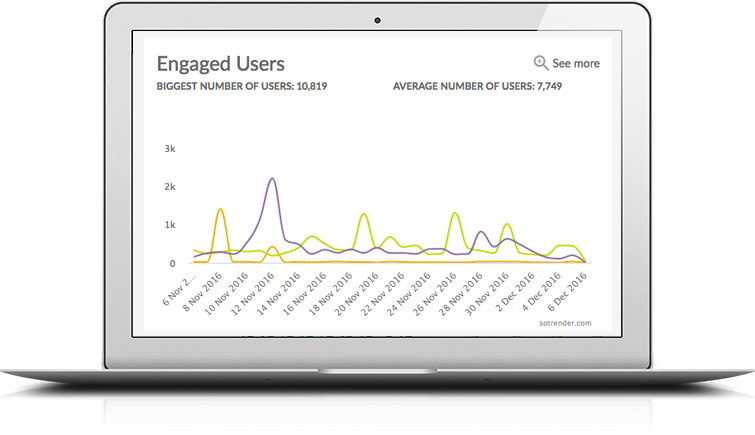This screenshot has height=435, width=755.
Task: Click the purple line's 2k peak
Action: pyautogui.click(x=272, y=179)
